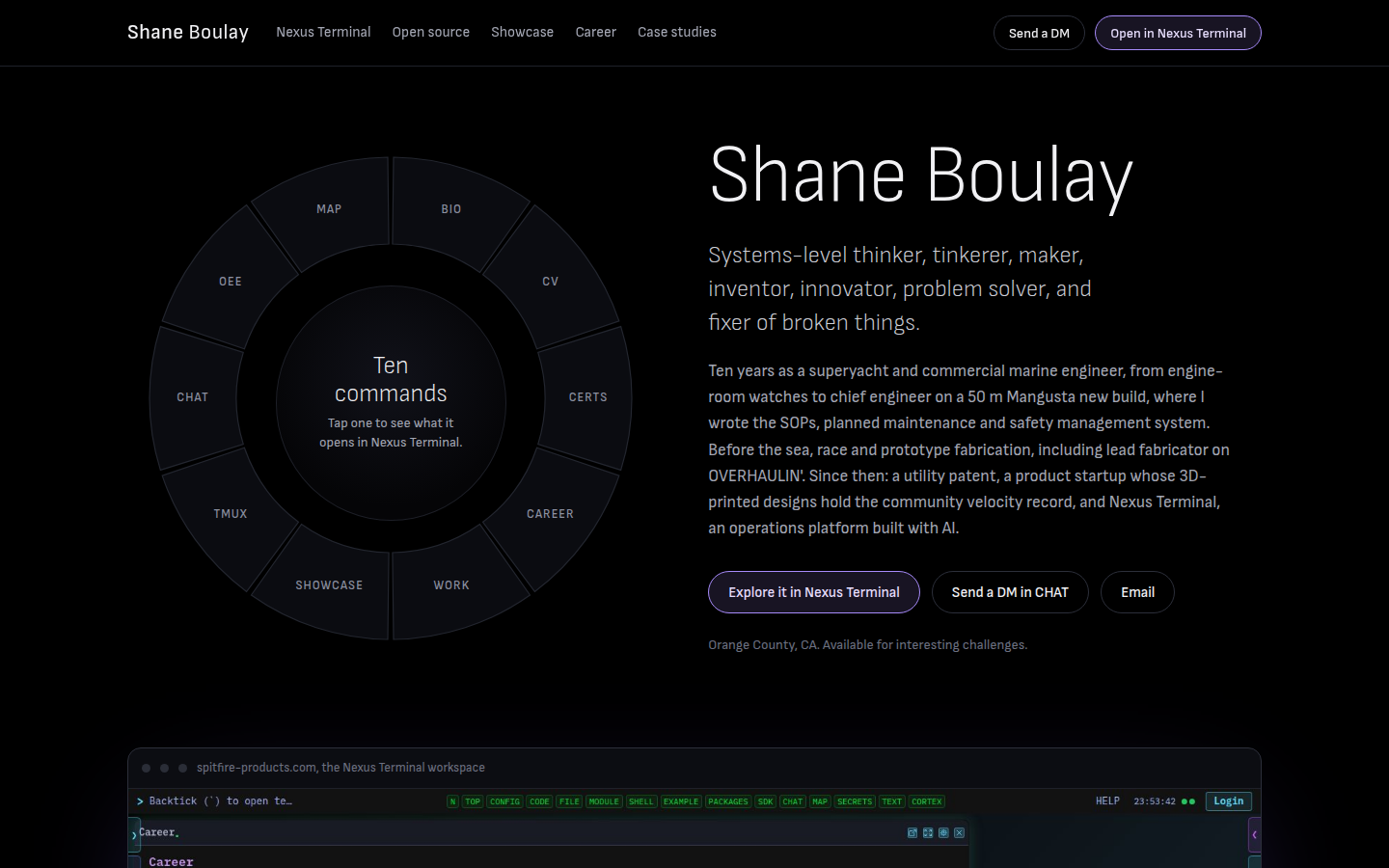Screen dimensions: 1389x868
Task: Select the SHELL tag in terminal toolbar
Action: pyautogui.click(x=641, y=801)
